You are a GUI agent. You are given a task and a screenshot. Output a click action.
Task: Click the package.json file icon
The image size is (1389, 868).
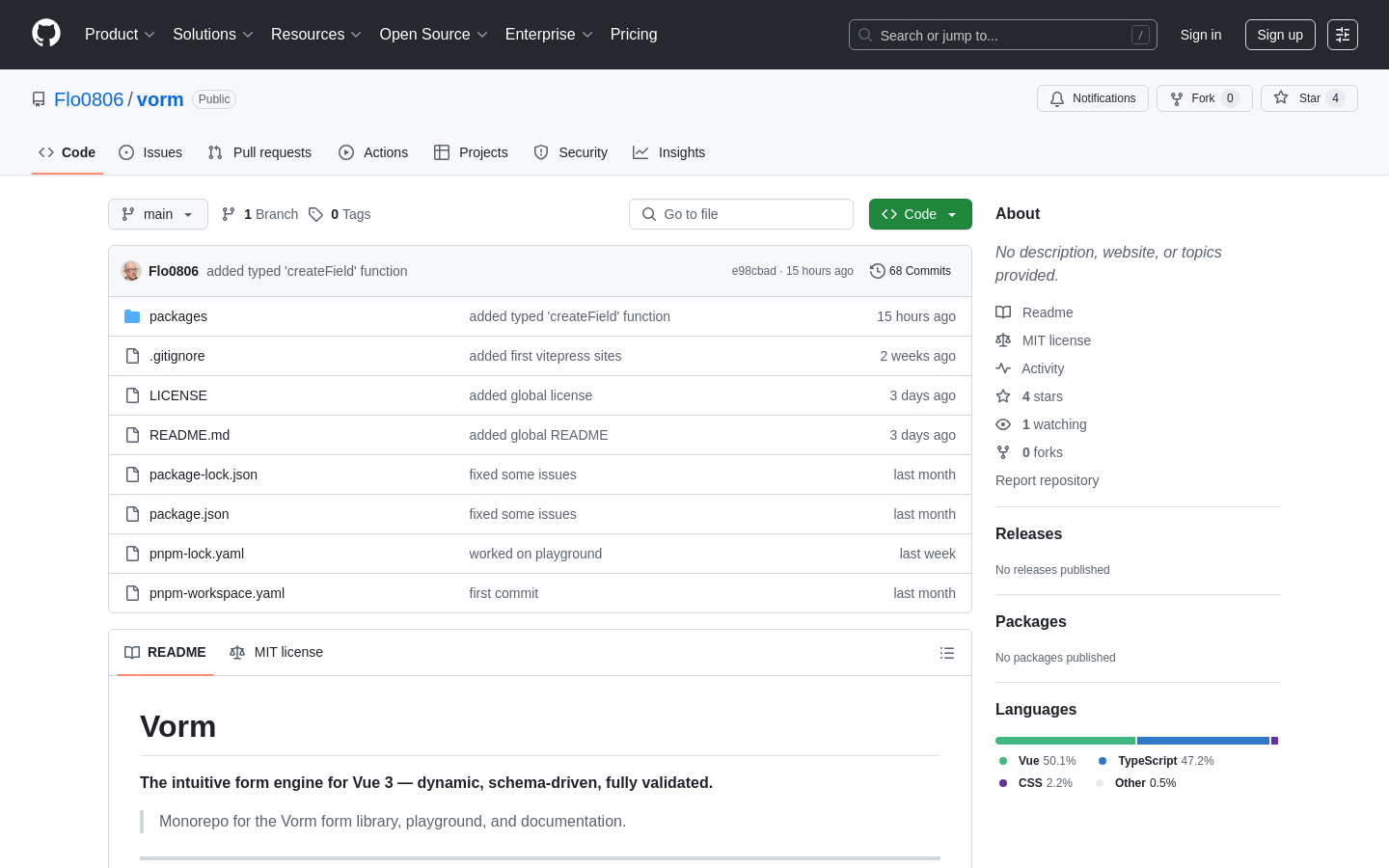132,514
